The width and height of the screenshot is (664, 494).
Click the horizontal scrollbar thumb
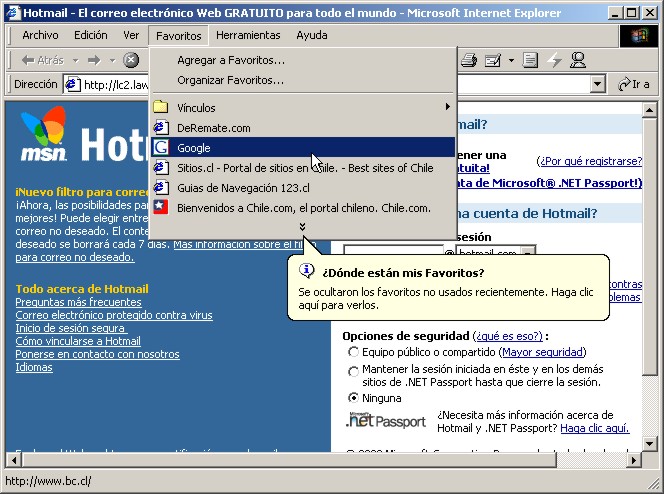[289, 460]
